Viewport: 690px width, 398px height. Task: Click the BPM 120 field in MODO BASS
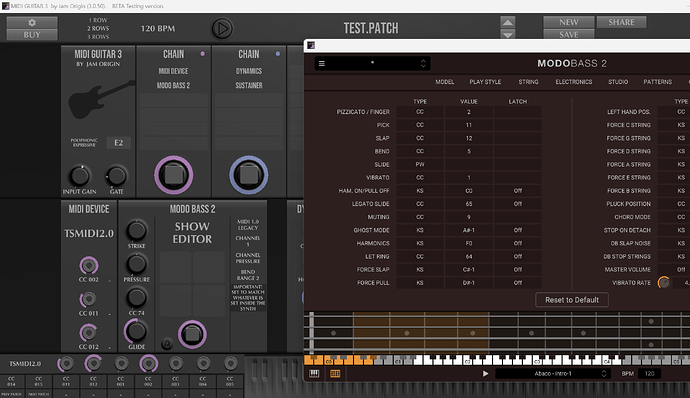point(649,373)
